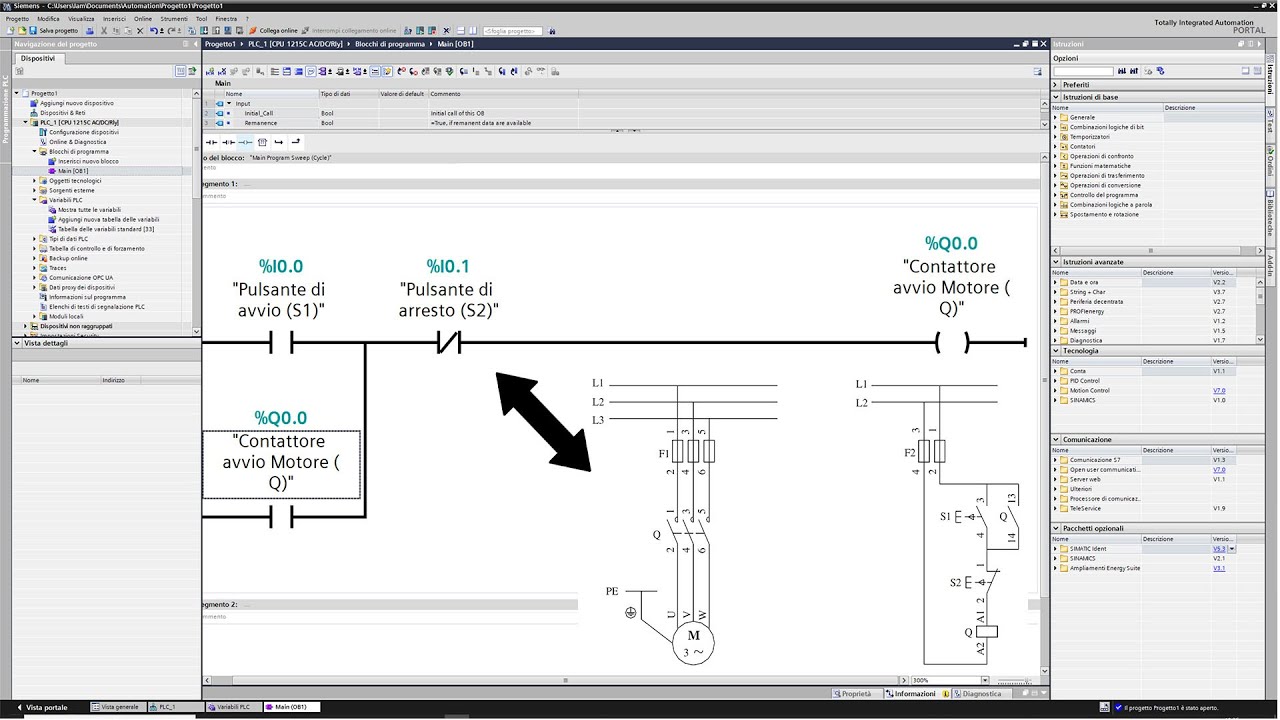Open the Variabili PLC taskbar tab
The height and width of the screenshot is (720, 1280).
(233, 707)
